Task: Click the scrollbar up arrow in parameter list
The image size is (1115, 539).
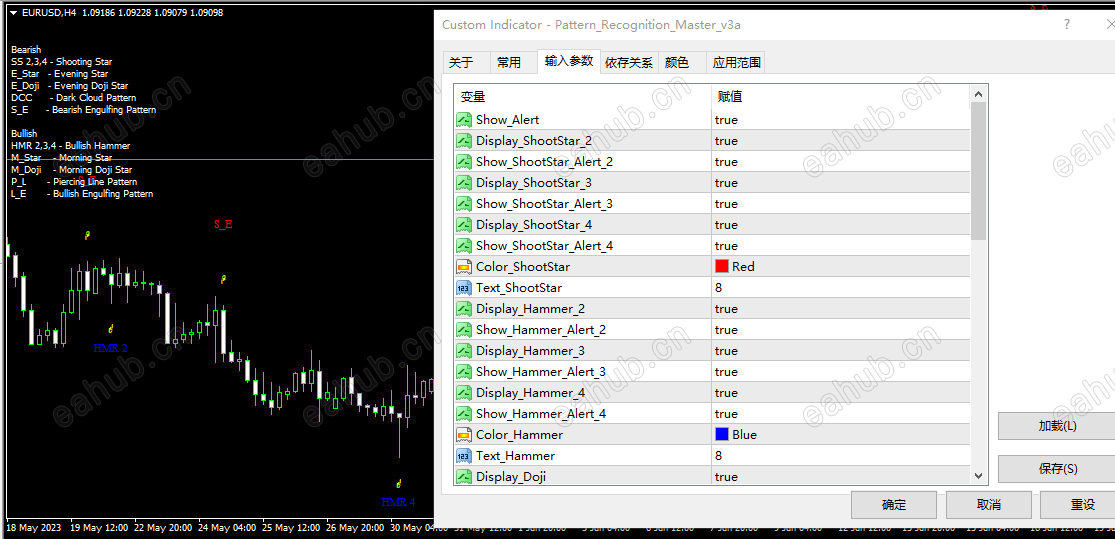Action: 978,94
